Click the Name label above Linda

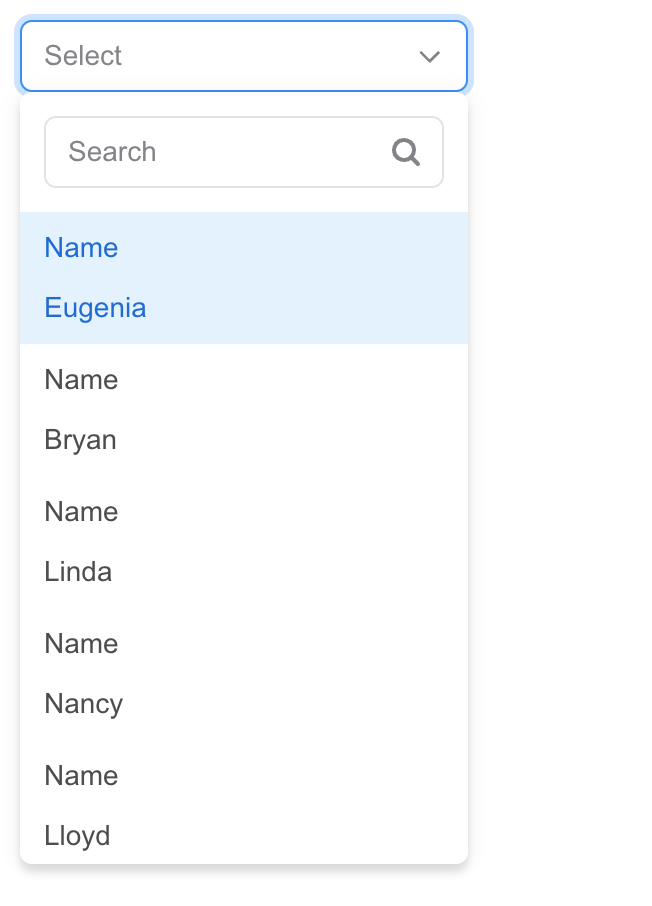pos(82,511)
